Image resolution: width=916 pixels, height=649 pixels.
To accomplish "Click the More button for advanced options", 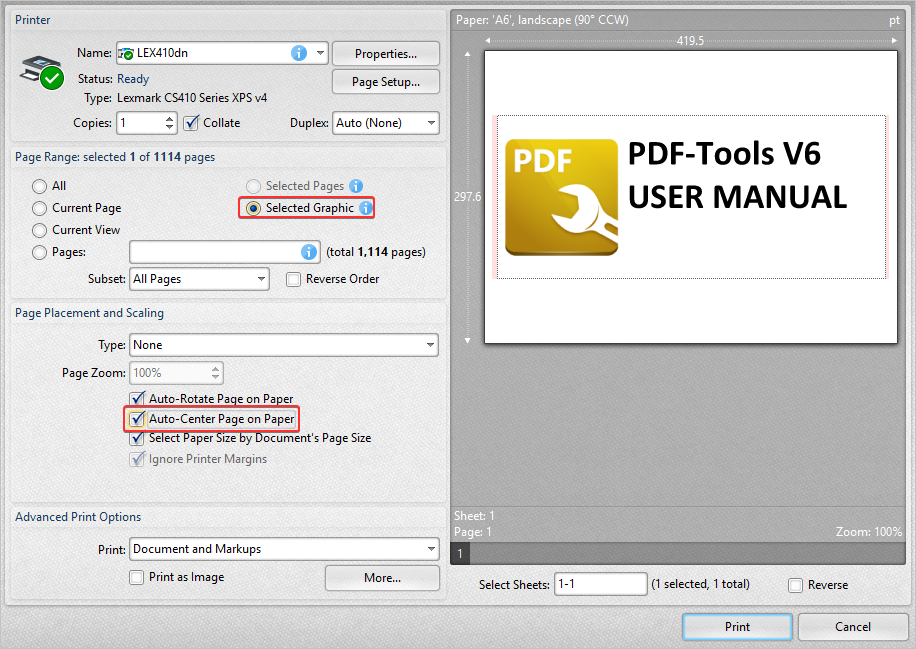I will tap(381, 578).
